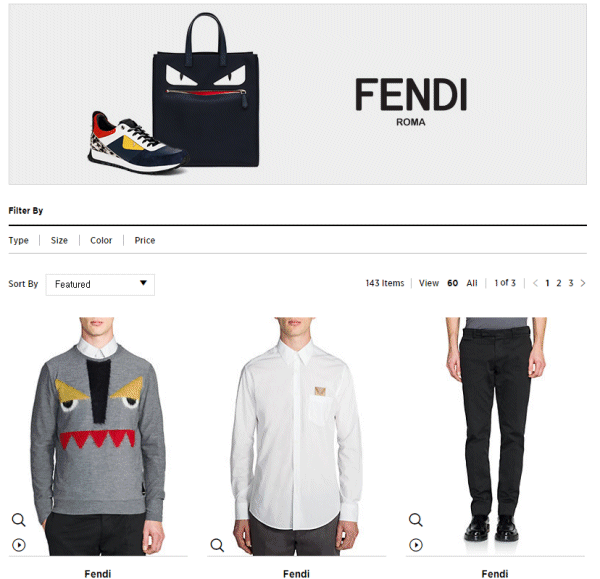Click the magnifier icon on the black trousers
This screenshot has width=600, height=579.
[416, 519]
